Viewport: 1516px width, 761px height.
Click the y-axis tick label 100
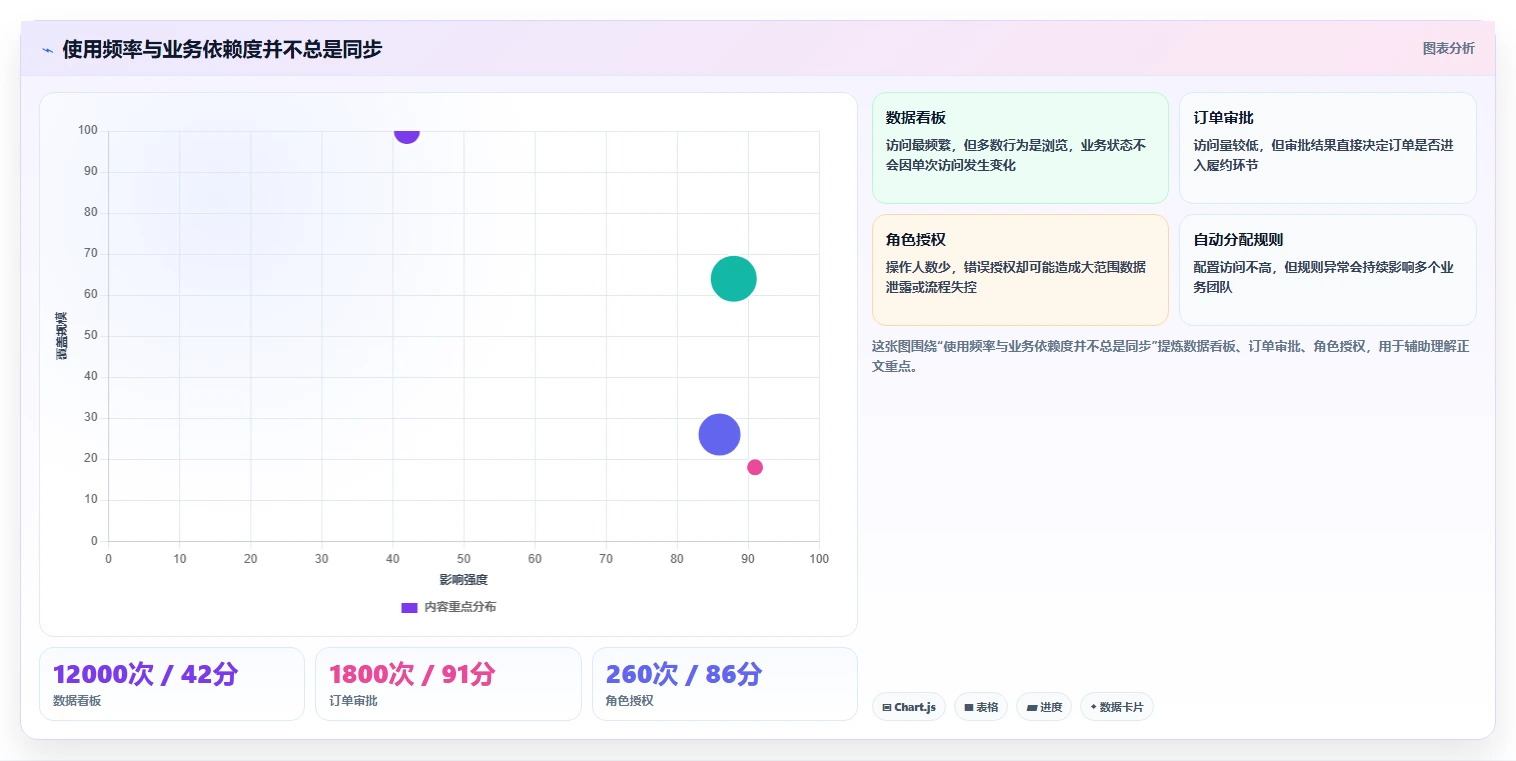click(x=88, y=130)
